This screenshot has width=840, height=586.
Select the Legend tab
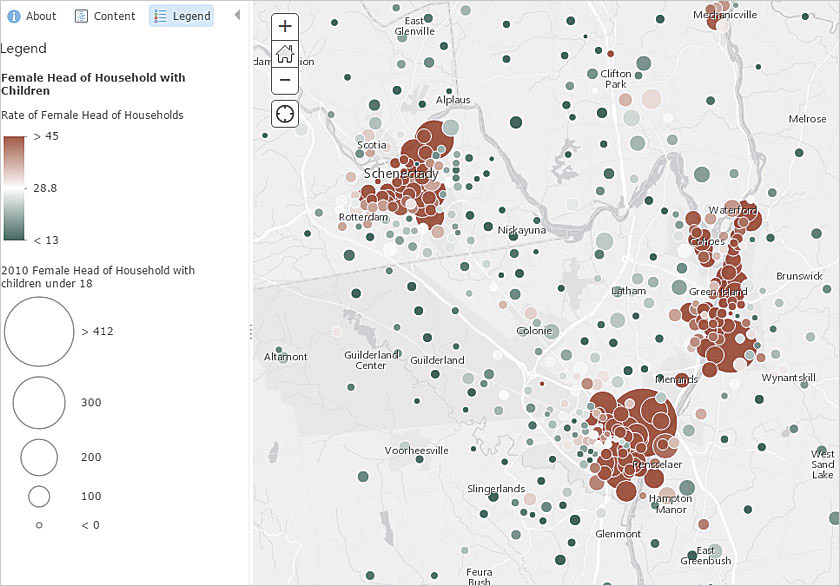pos(181,16)
